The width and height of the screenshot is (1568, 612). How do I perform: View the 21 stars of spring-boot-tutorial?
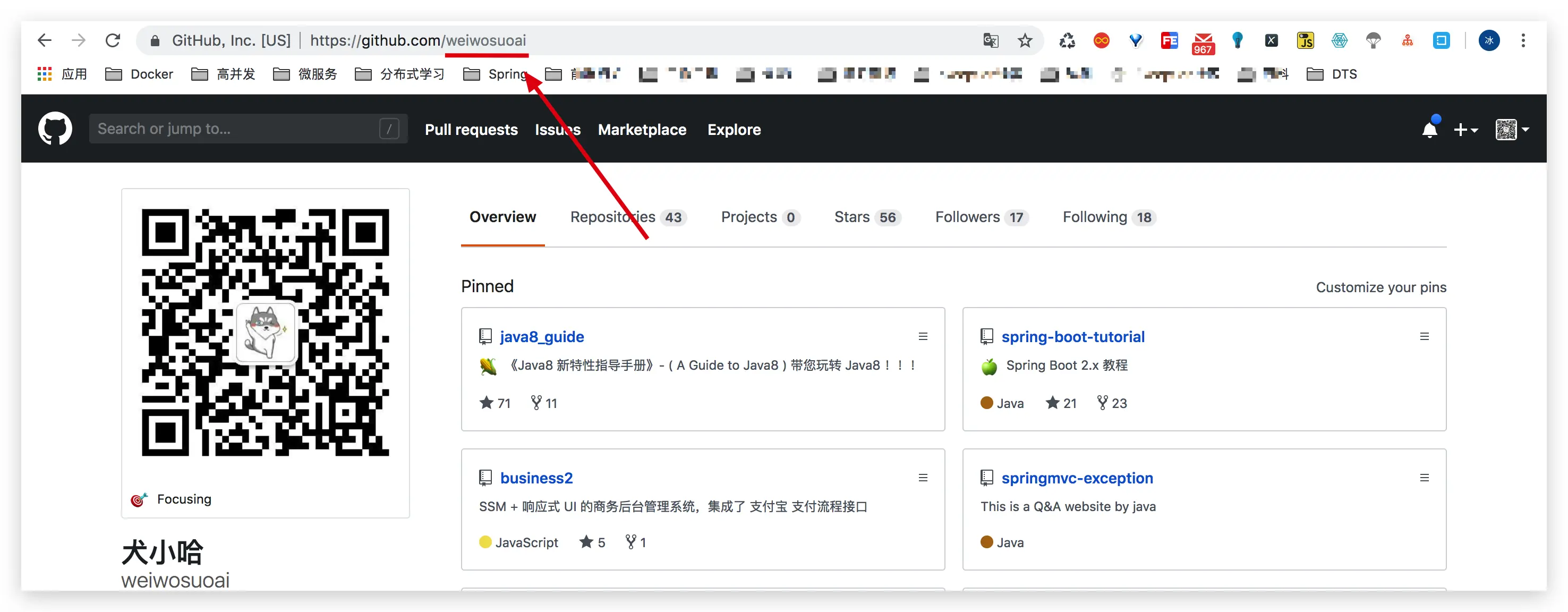[1061, 403]
